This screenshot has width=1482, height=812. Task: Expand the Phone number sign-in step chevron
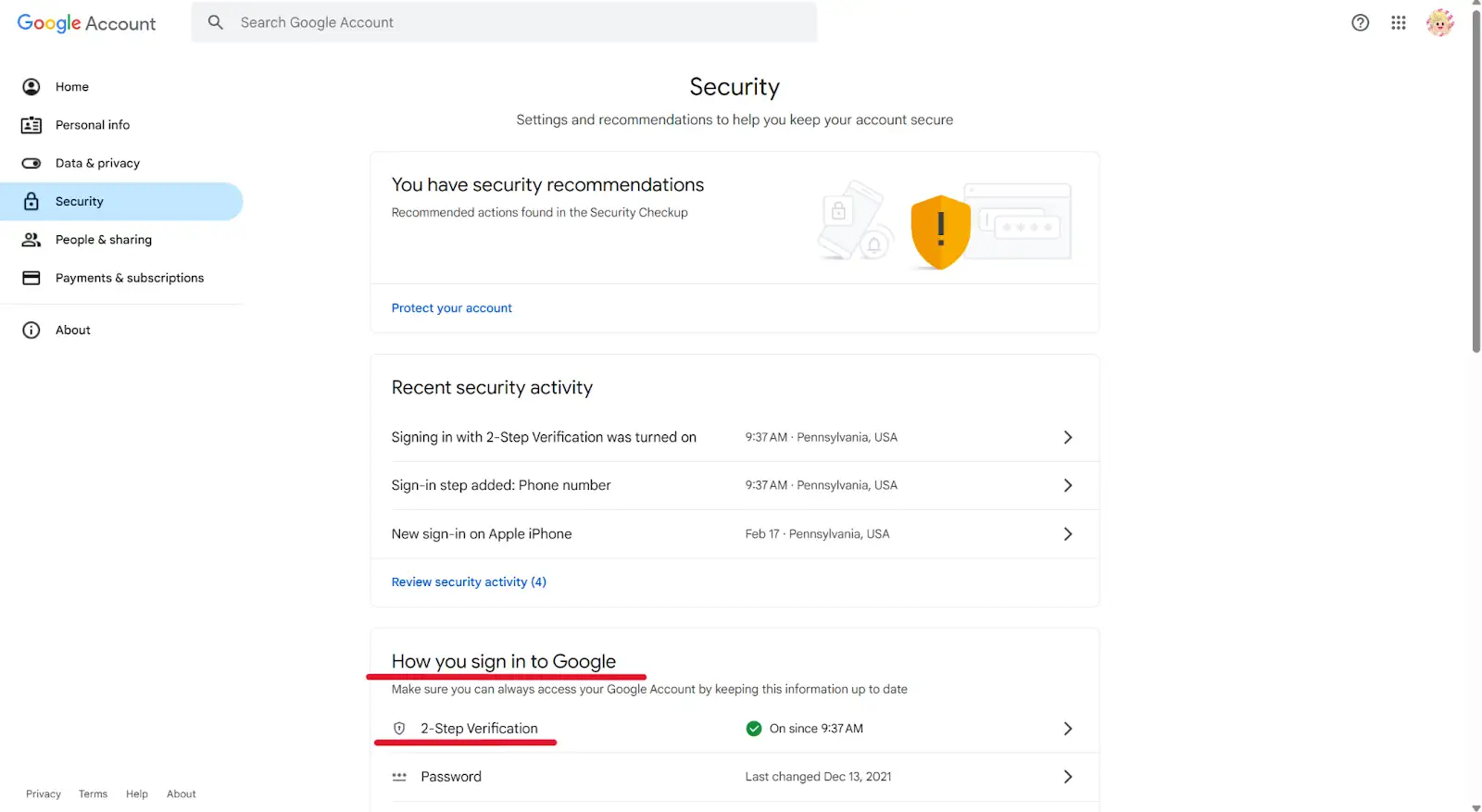1068,485
